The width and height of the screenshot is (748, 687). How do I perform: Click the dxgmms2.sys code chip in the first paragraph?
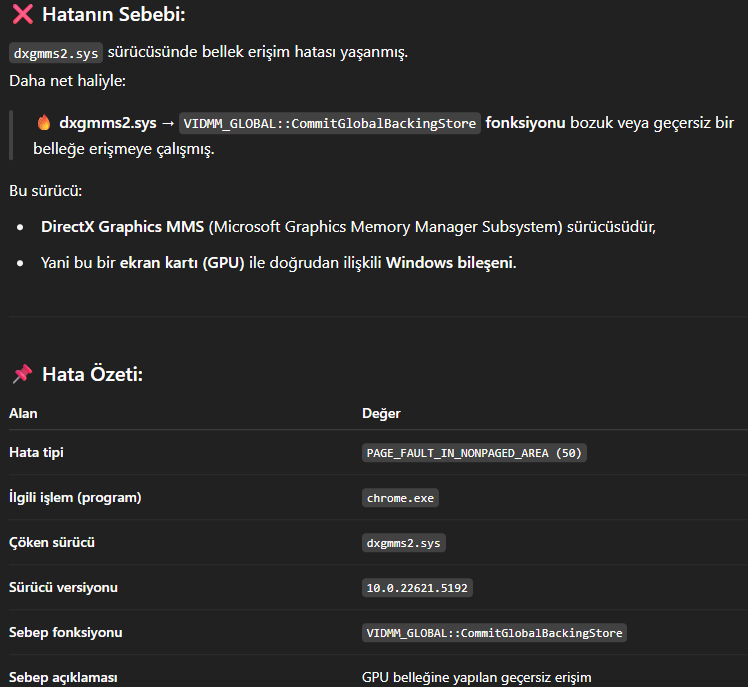coord(56,53)
